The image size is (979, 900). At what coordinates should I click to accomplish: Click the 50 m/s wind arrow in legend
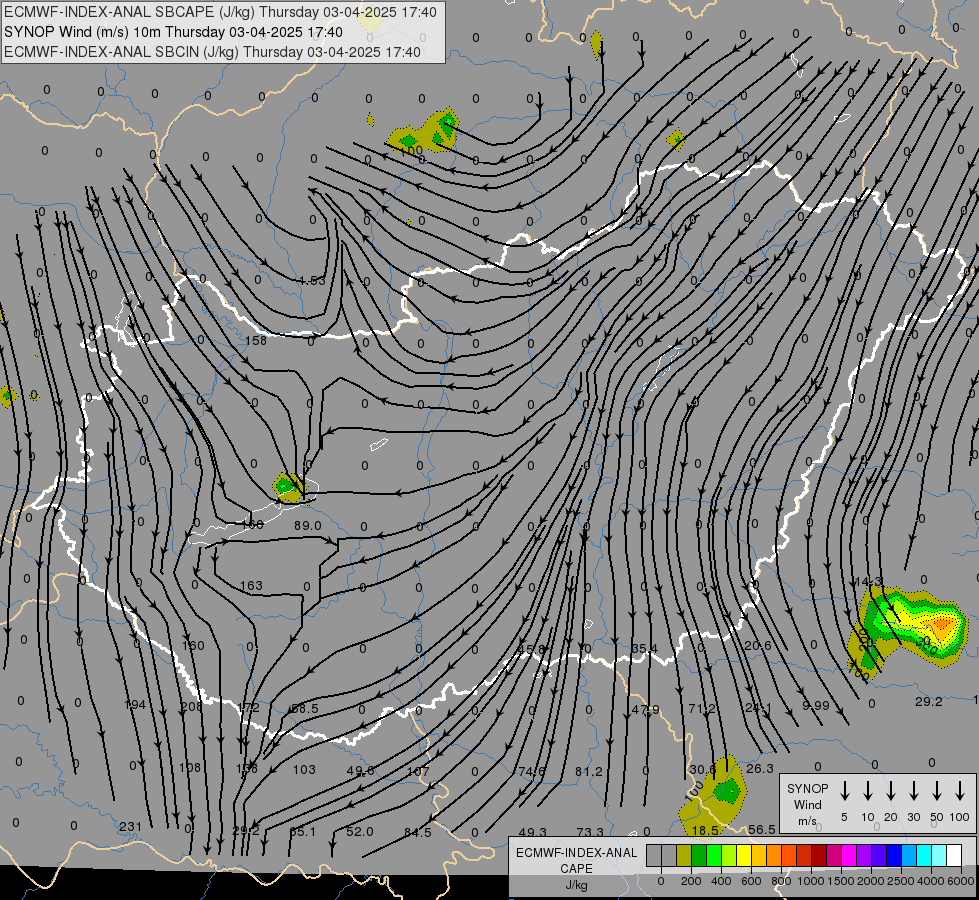[937, 791]
